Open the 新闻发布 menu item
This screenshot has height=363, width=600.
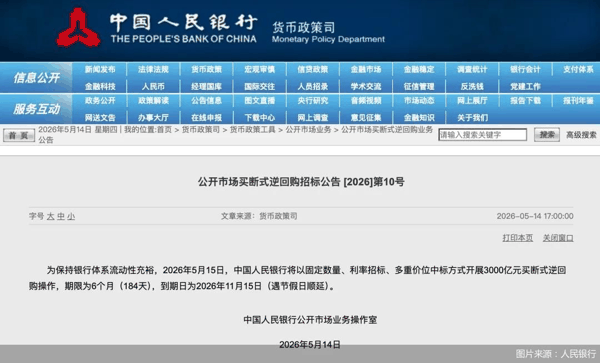[x=100, y=69]
